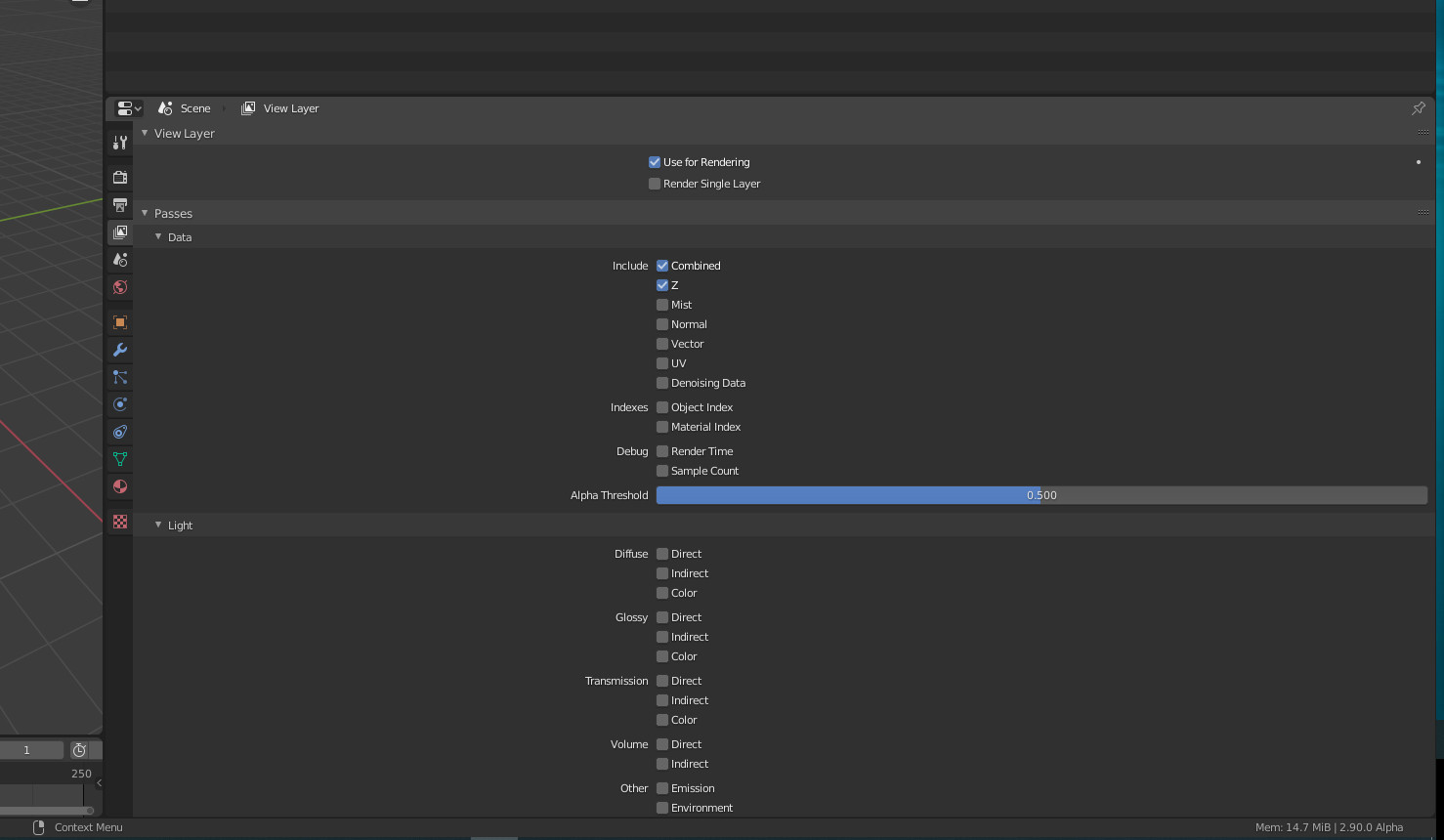
Task: Open the Object Constraints tab
Action: tap(120, 432)
